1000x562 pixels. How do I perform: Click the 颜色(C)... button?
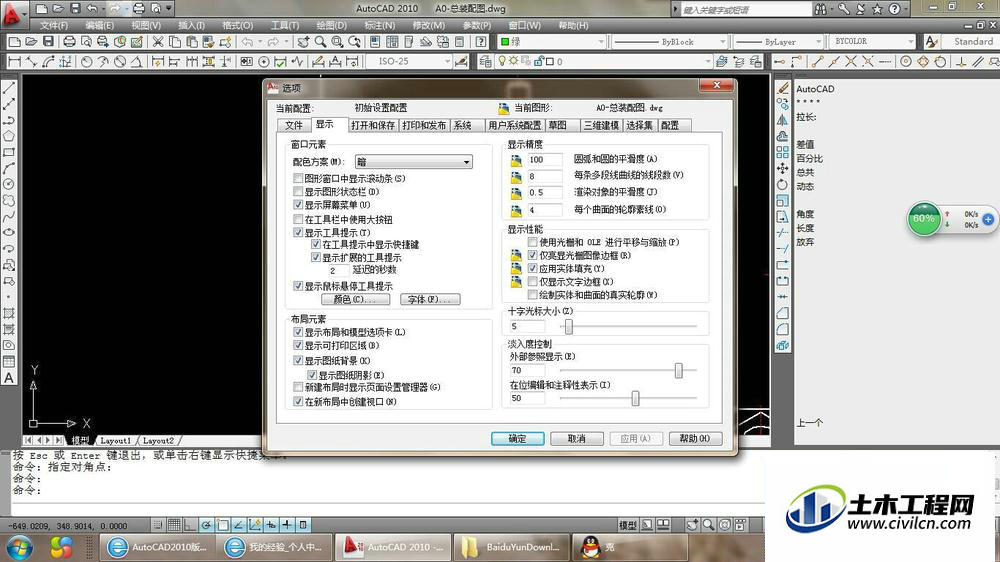(355, 299)
